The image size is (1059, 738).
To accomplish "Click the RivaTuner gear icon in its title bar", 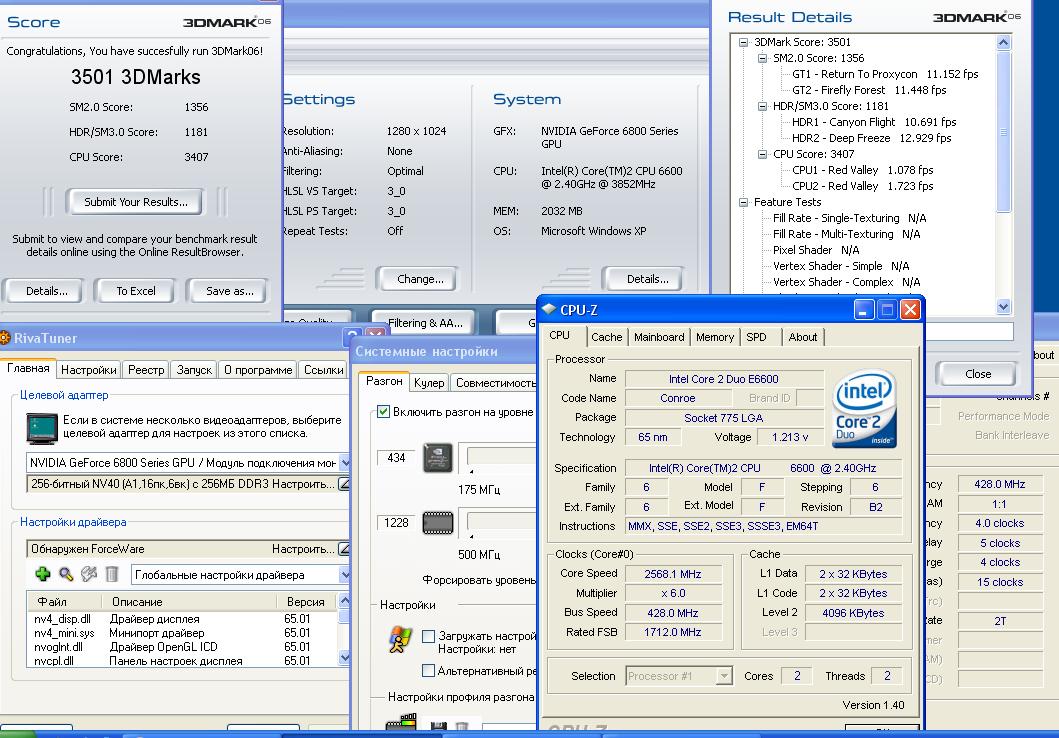I will point(5,338).
